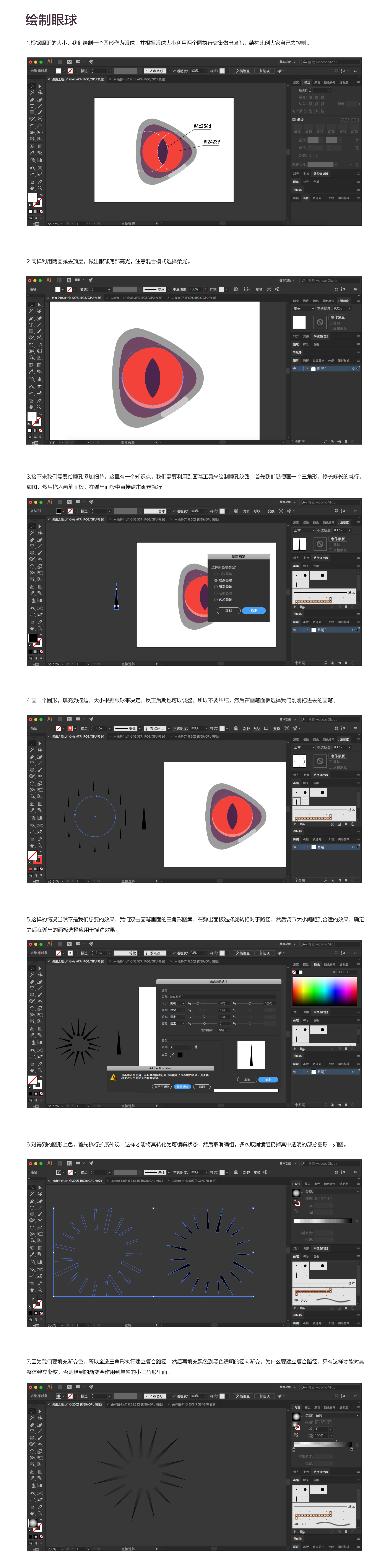Click the GPU rocket icon in step 1 screenshot
Screen dimensions: 390x1568
[91, 62]
